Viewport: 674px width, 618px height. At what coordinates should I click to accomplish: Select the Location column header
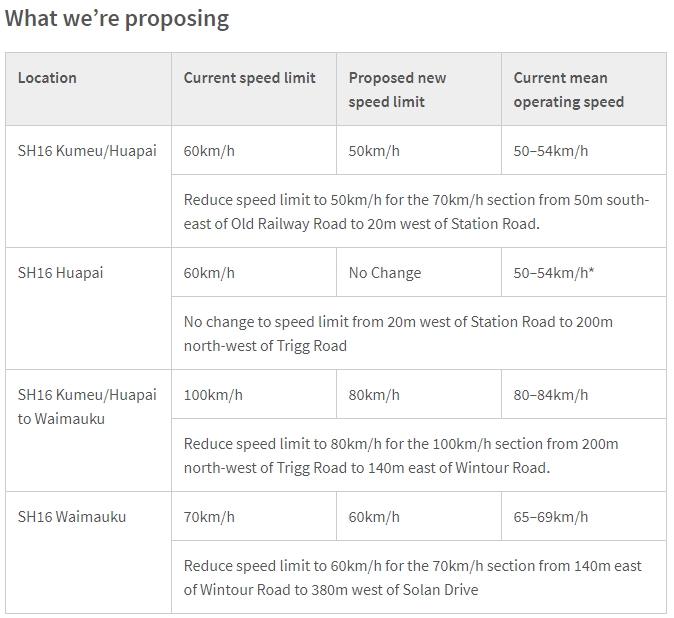[47, 78]
